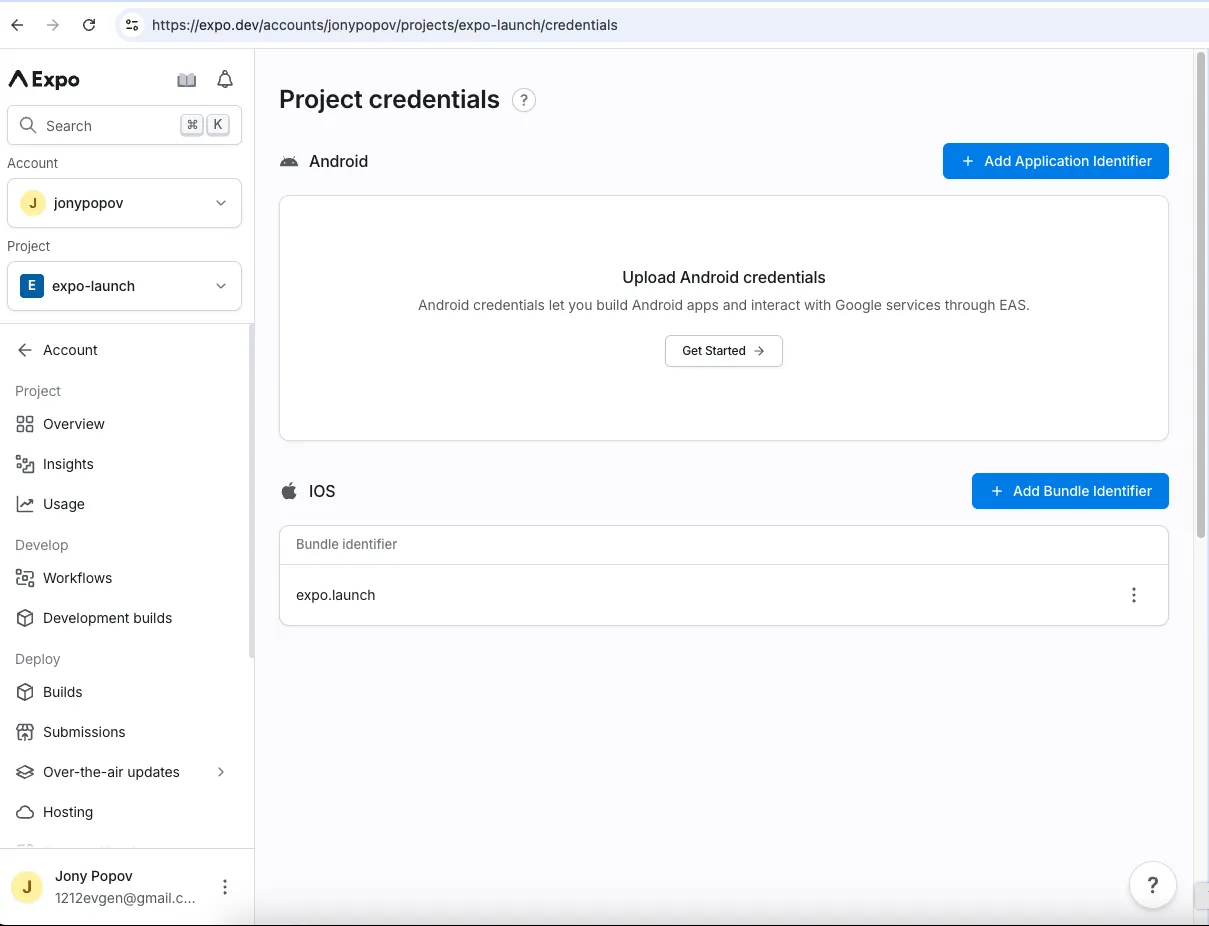This screenshot has width=1209, height=926.
Task: Click the Hosting cloud icon
Action: 25,812
